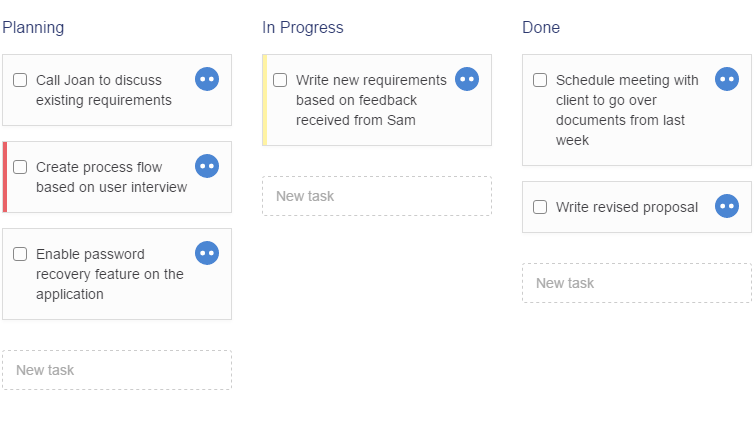
Task: Check the Schedule meeting with client checkbox
Action: pyautogui.click(x=540, y=80)
